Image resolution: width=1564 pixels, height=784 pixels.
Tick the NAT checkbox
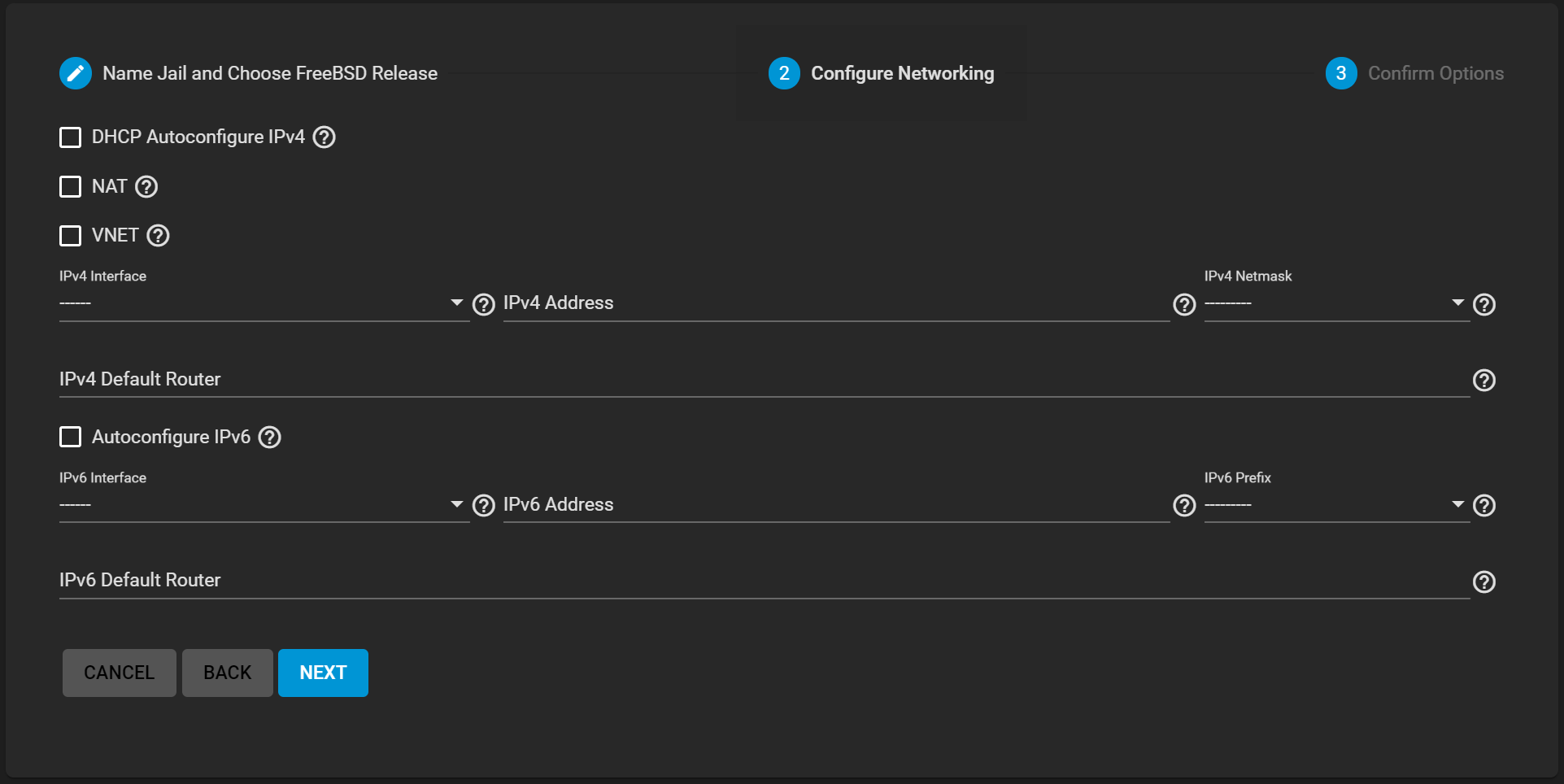click(x=71, y=187)
